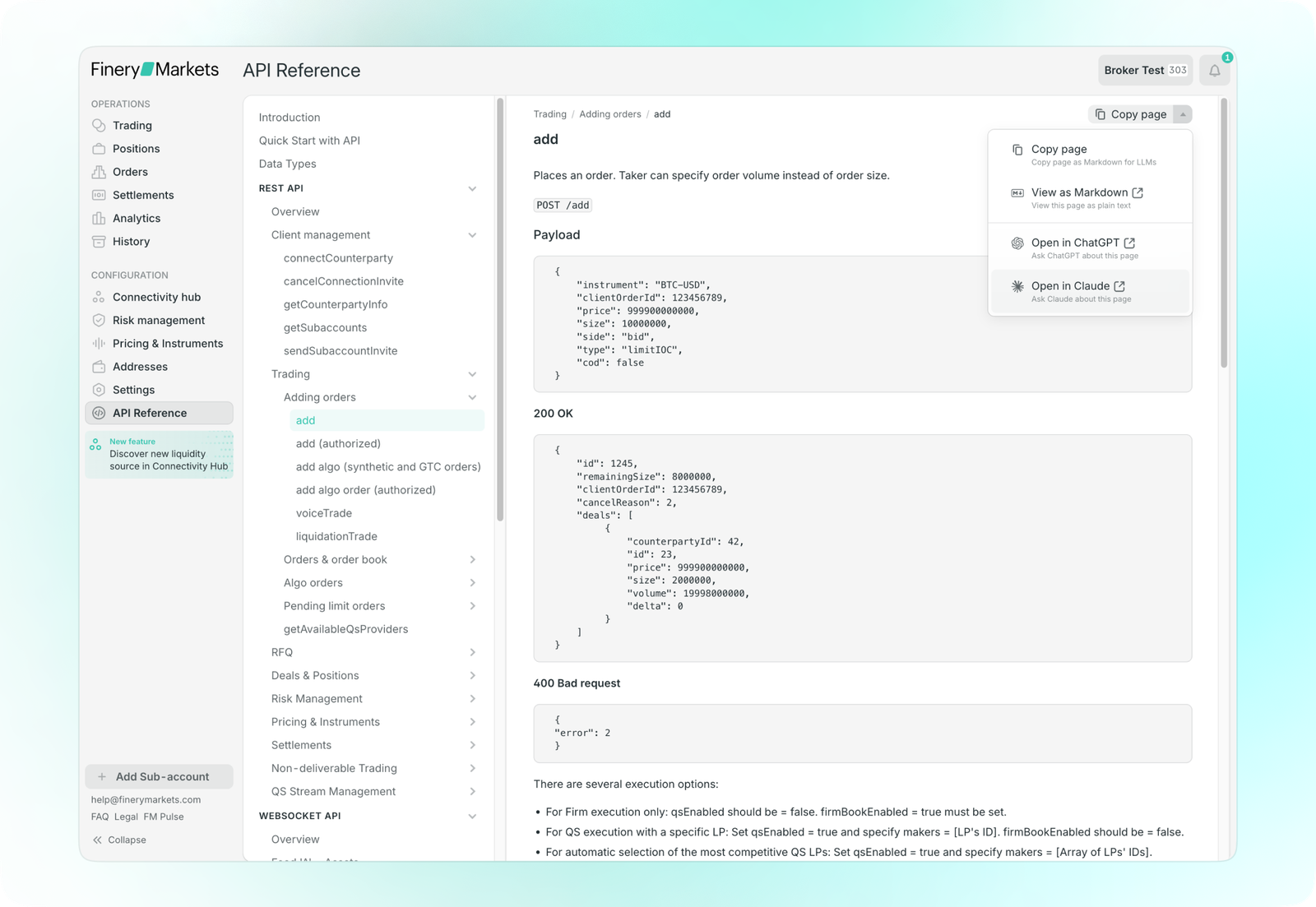Open the voiceTrade doc page
The height and width of the screenshot is (907, 1316).
point(323,513)
